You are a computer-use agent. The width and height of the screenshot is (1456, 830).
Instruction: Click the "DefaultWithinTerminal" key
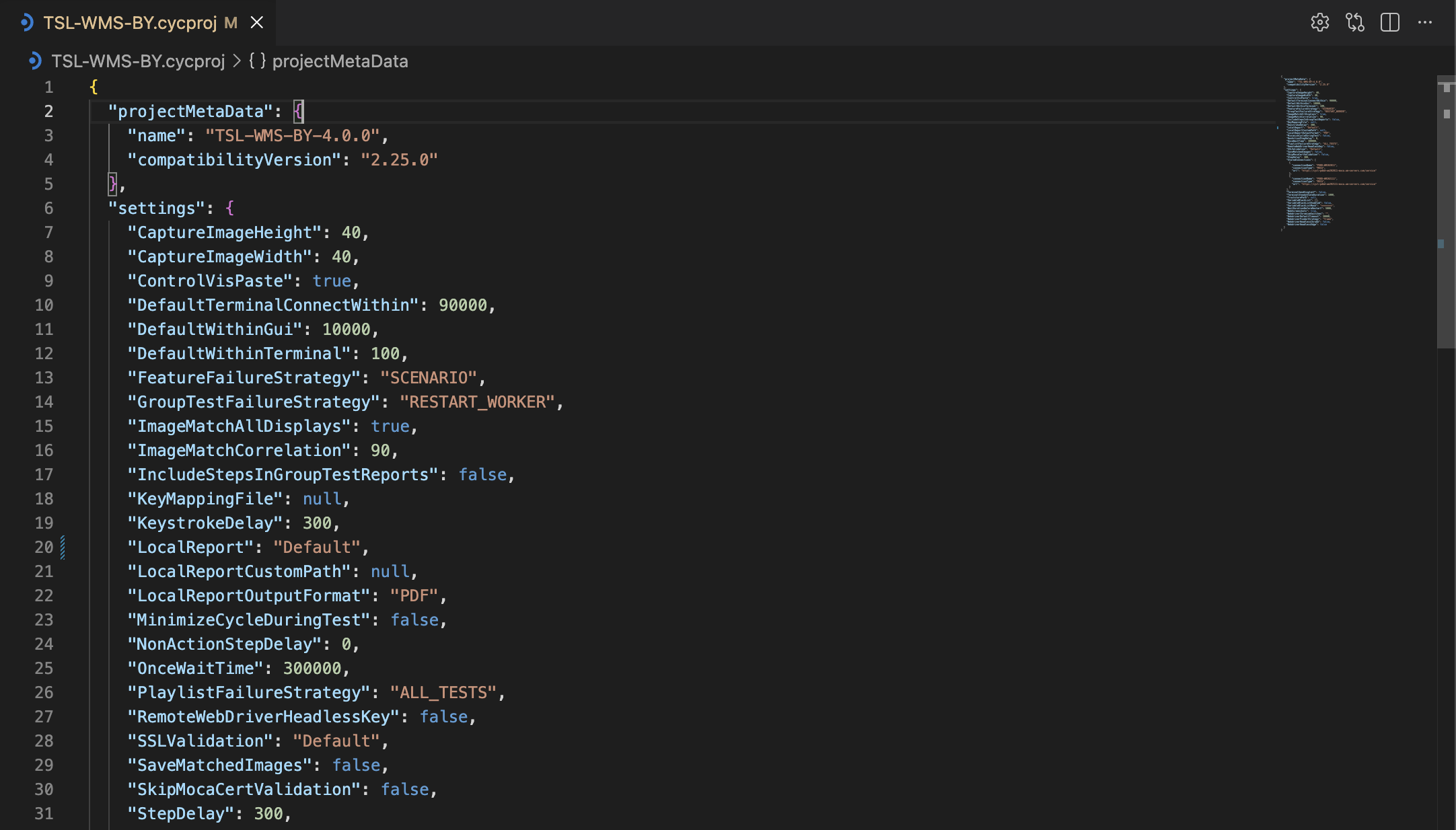point(240,354)
